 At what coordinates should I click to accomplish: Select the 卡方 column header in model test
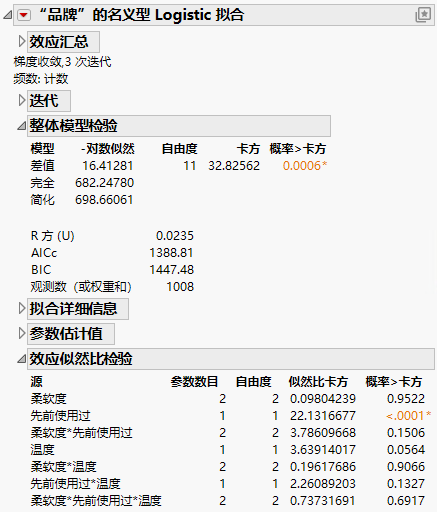coord(248,149)
